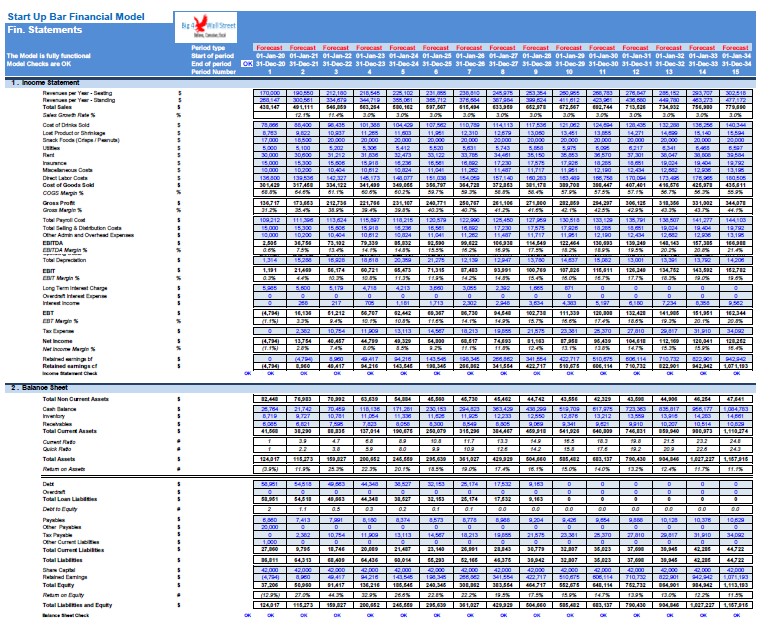Click the 'Income Statement Check' row label
This screenshot has height=628, width=771.
tap(69, 374)
